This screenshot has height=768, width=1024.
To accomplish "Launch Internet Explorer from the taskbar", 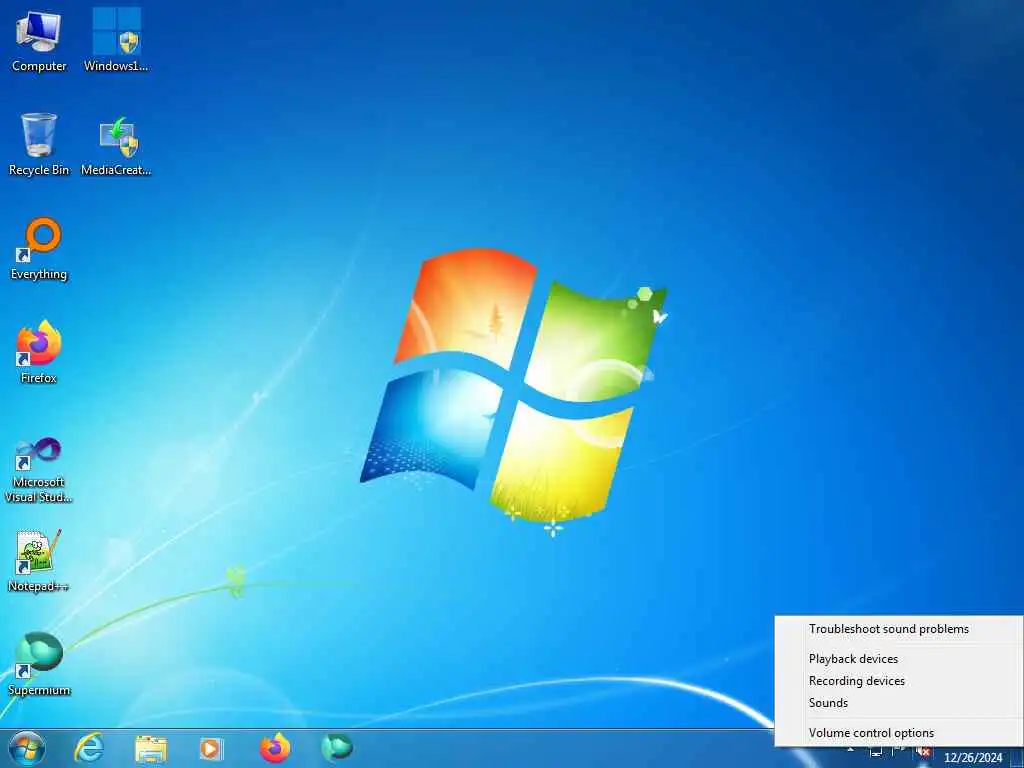I will pos(89,748).
